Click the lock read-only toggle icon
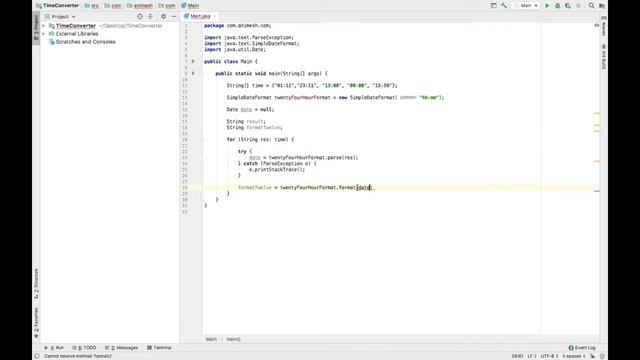 pyautogui.click(x=592, y=356)
